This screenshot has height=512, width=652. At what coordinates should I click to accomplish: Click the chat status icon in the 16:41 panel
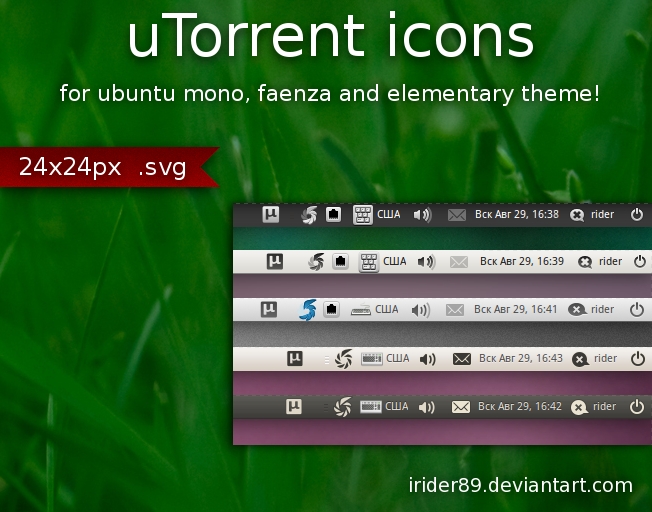(577, 310)
